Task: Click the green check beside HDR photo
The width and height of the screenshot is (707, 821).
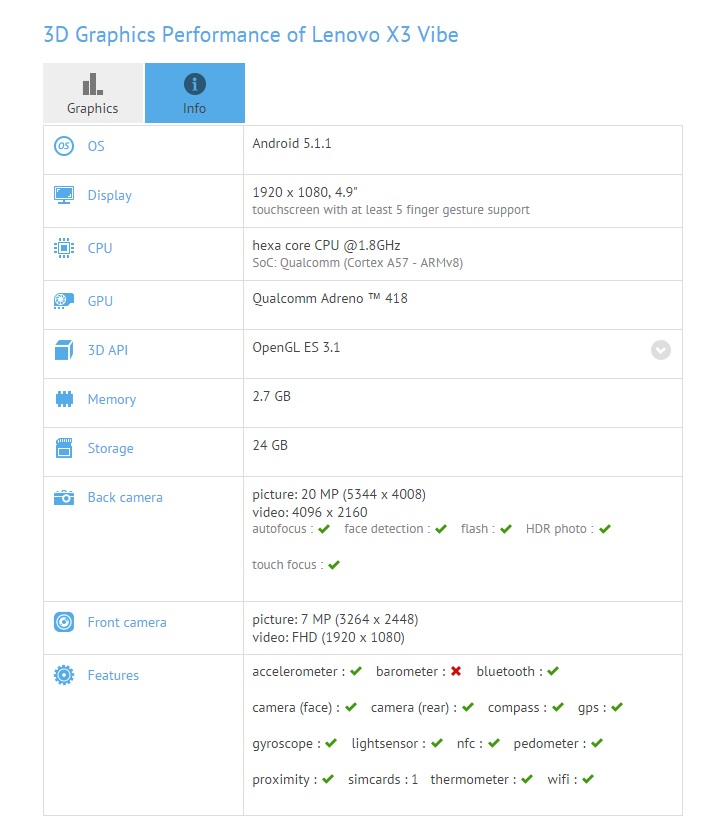Action: 605,529
